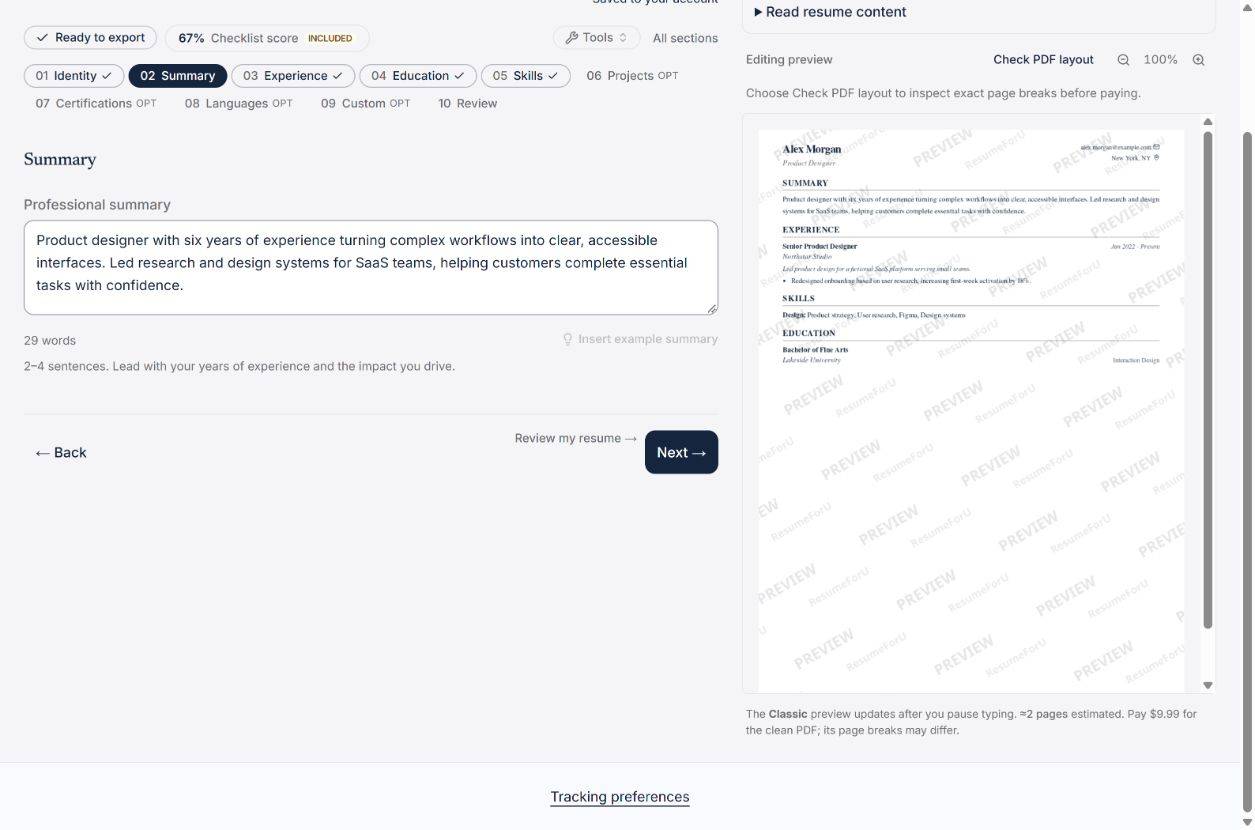This screenshot has height=830, width=1255.
Task: Click the Next button
Action: tap(681, 452)
